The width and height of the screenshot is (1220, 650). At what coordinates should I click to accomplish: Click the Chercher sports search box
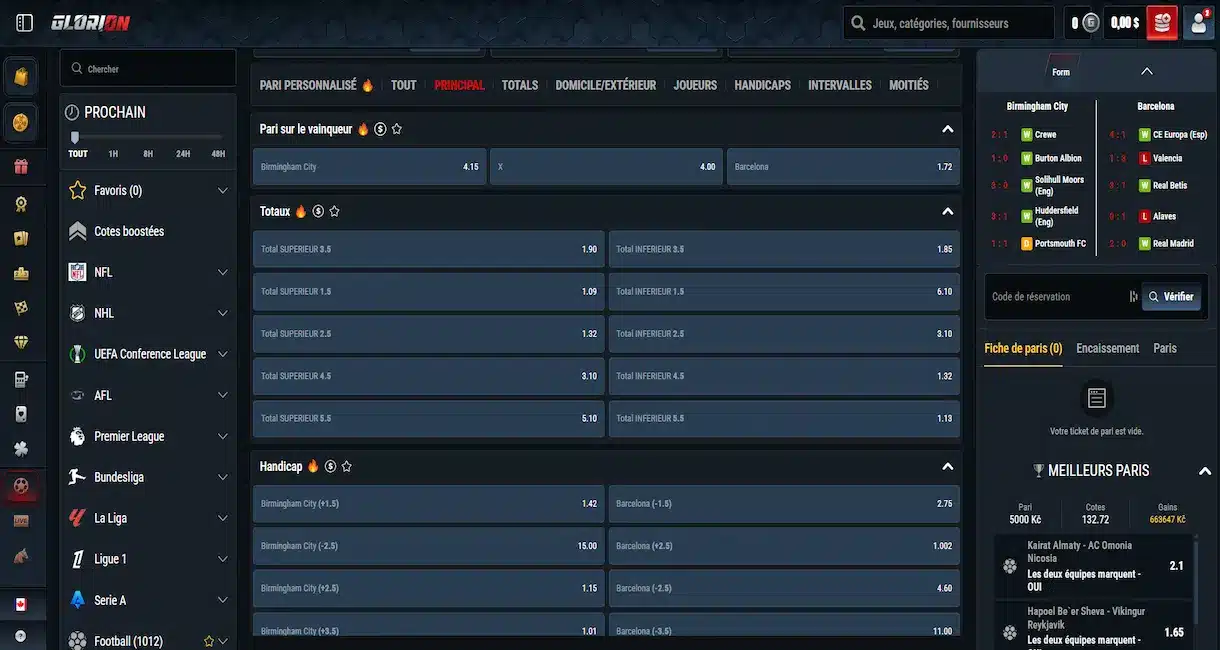coord(148,69)
